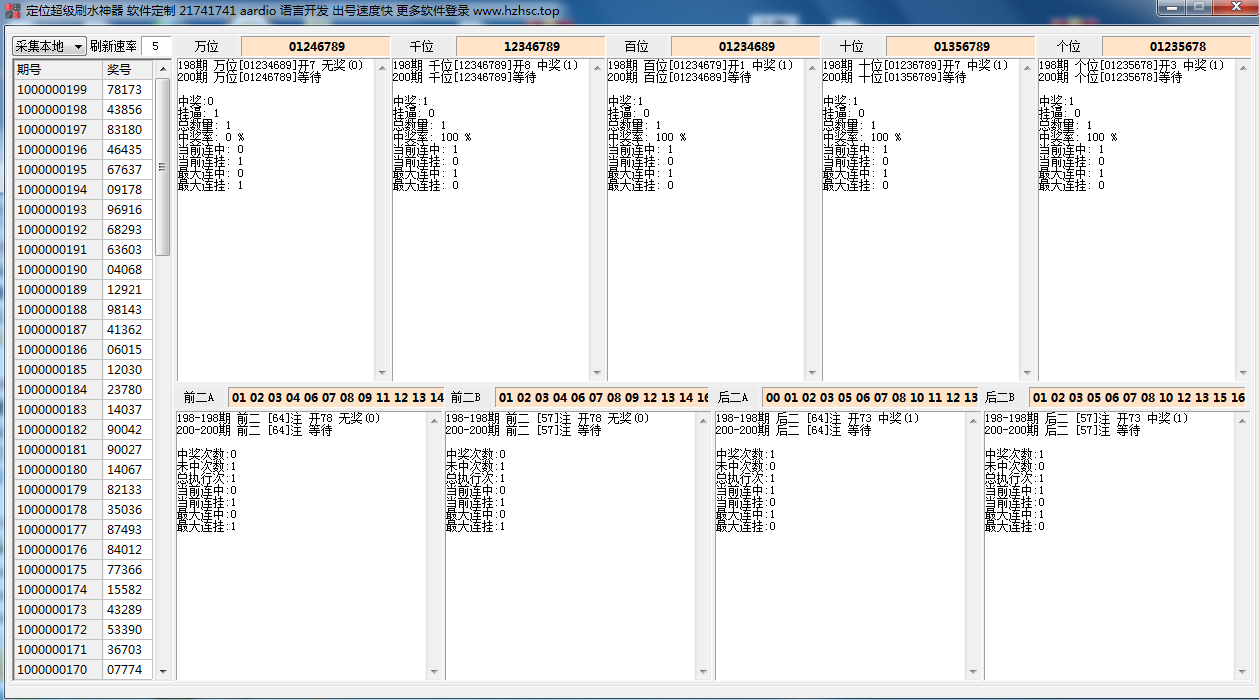Click the 前二A number combinations field
The image size is (1259, 700).
pyautogui.click(x=336, y=398)
